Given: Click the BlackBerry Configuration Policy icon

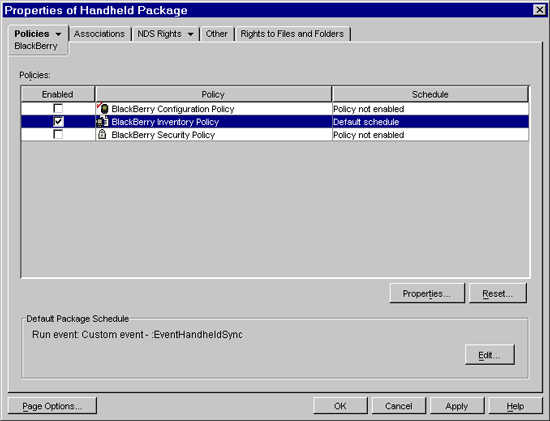Looking at the screenshot, I should (102, 108).
